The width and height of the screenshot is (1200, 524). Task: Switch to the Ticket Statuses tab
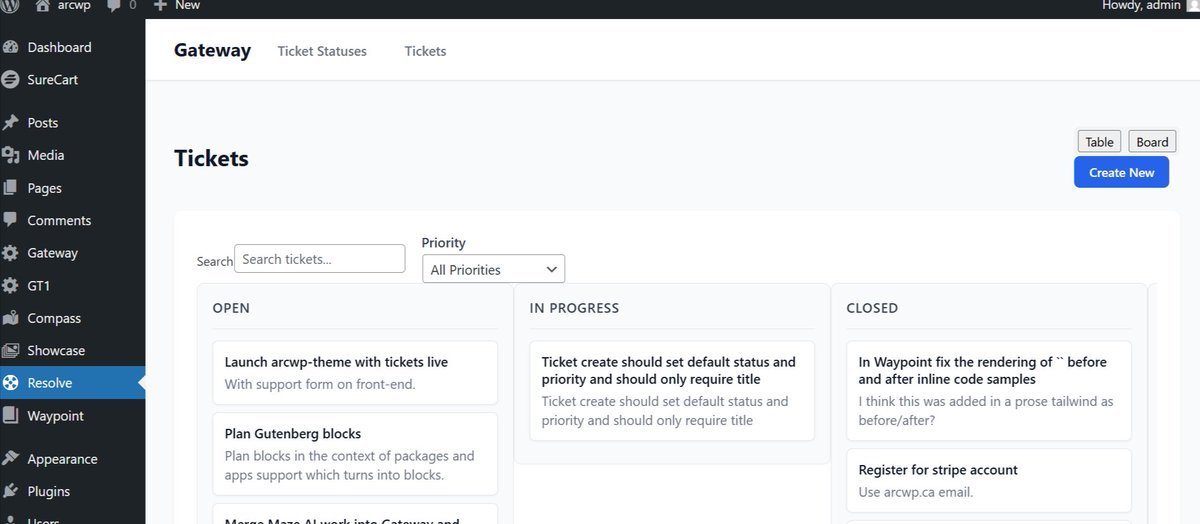(322, 51)
